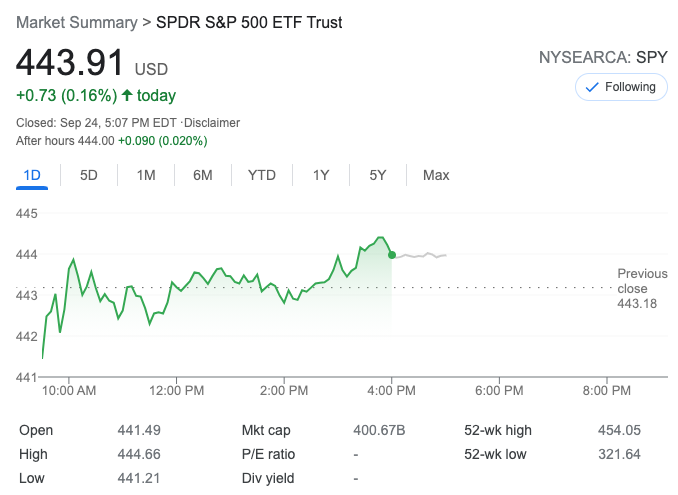Click the chart peak near 4:00 PM
Screen dimensions: 678x495
point(380,238)
